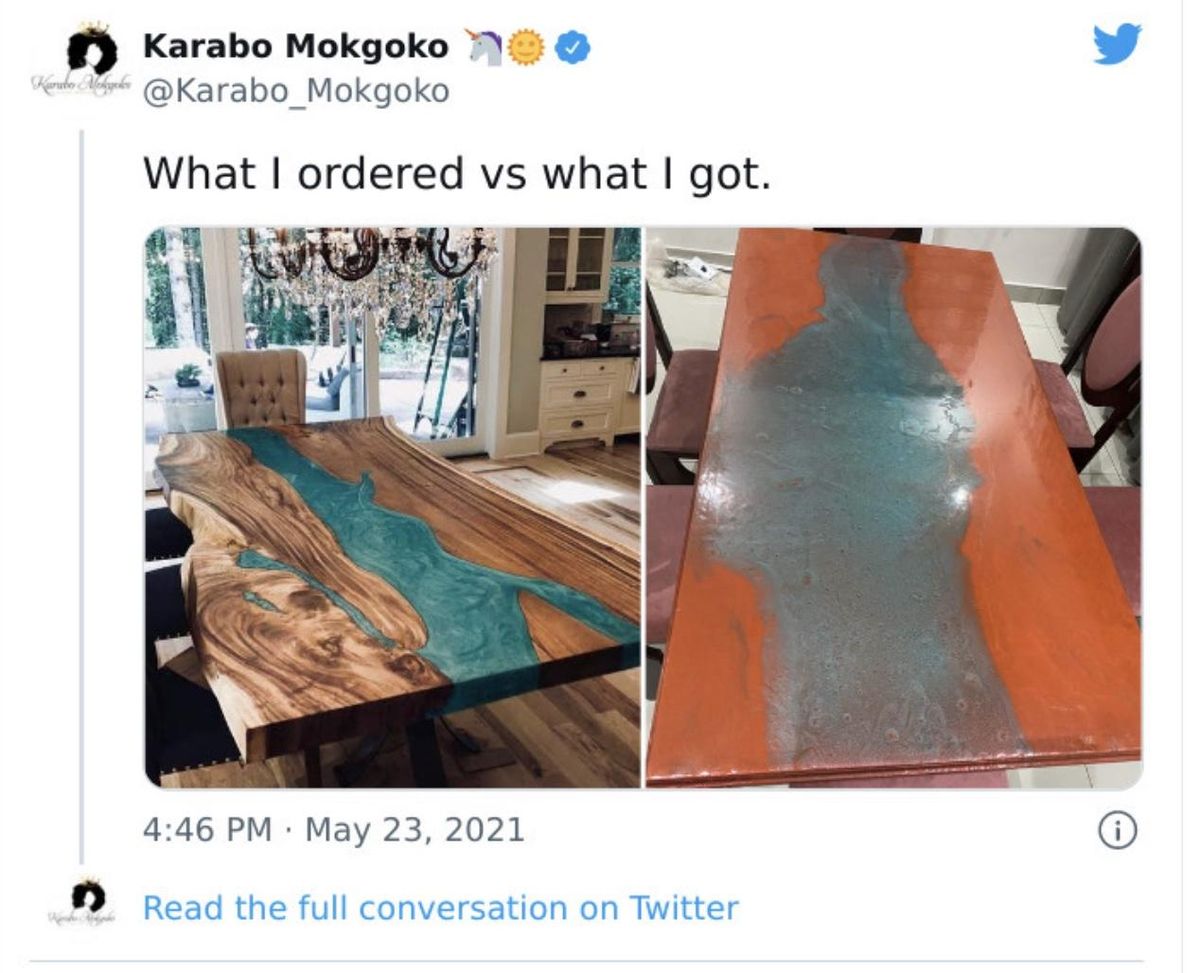Click the blue verified badge
The width and height of the screenshot is (1200, 973).
572,47
